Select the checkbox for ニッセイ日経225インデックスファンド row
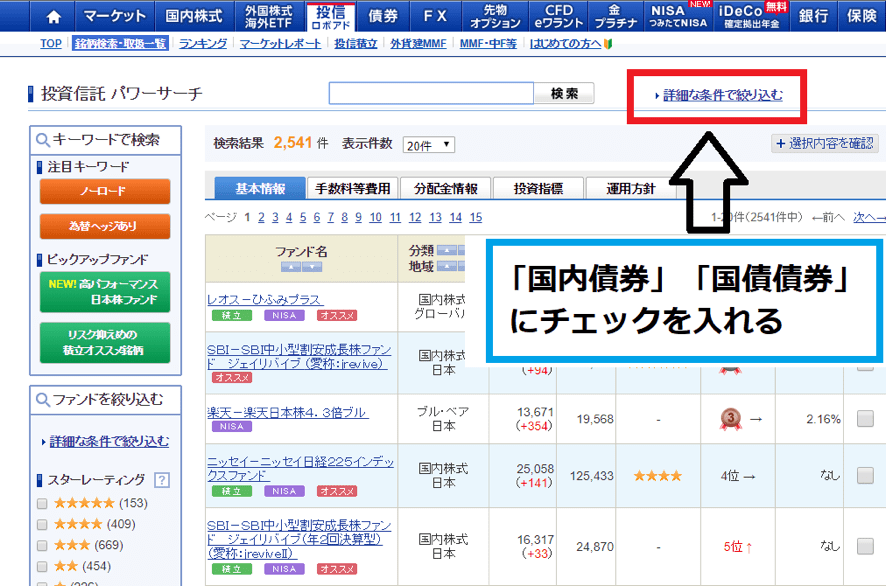 pos(865,476)
